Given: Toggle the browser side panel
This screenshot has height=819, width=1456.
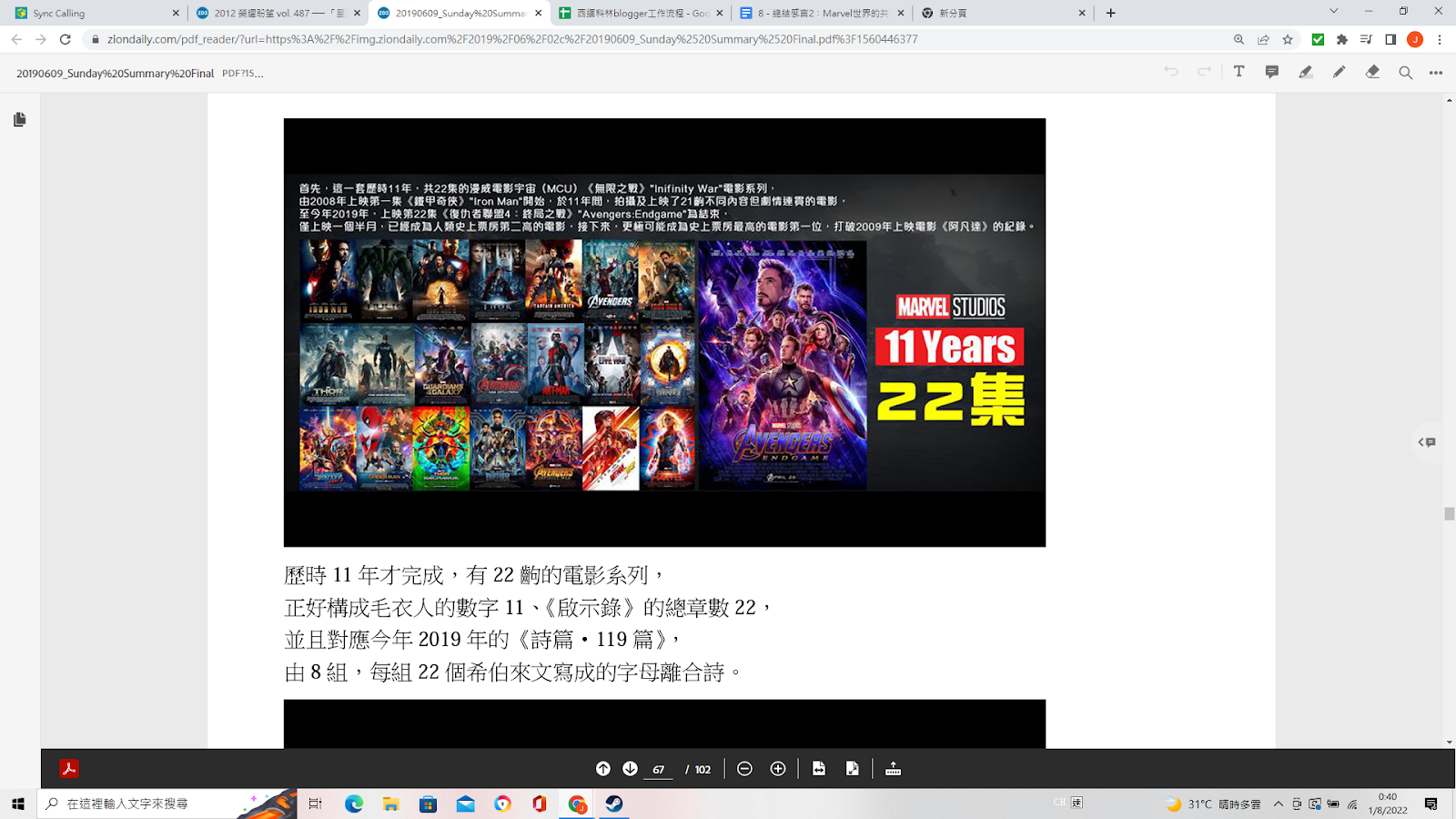Looking at the screenshot, I should point(1390,39).
